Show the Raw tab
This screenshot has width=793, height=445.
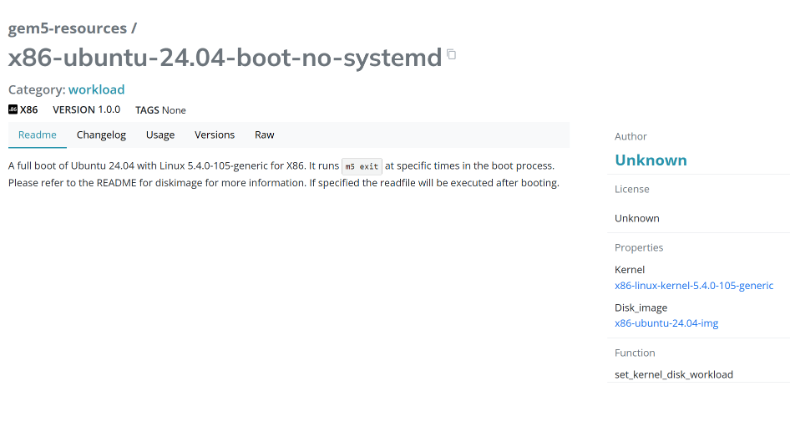[264, 135]
